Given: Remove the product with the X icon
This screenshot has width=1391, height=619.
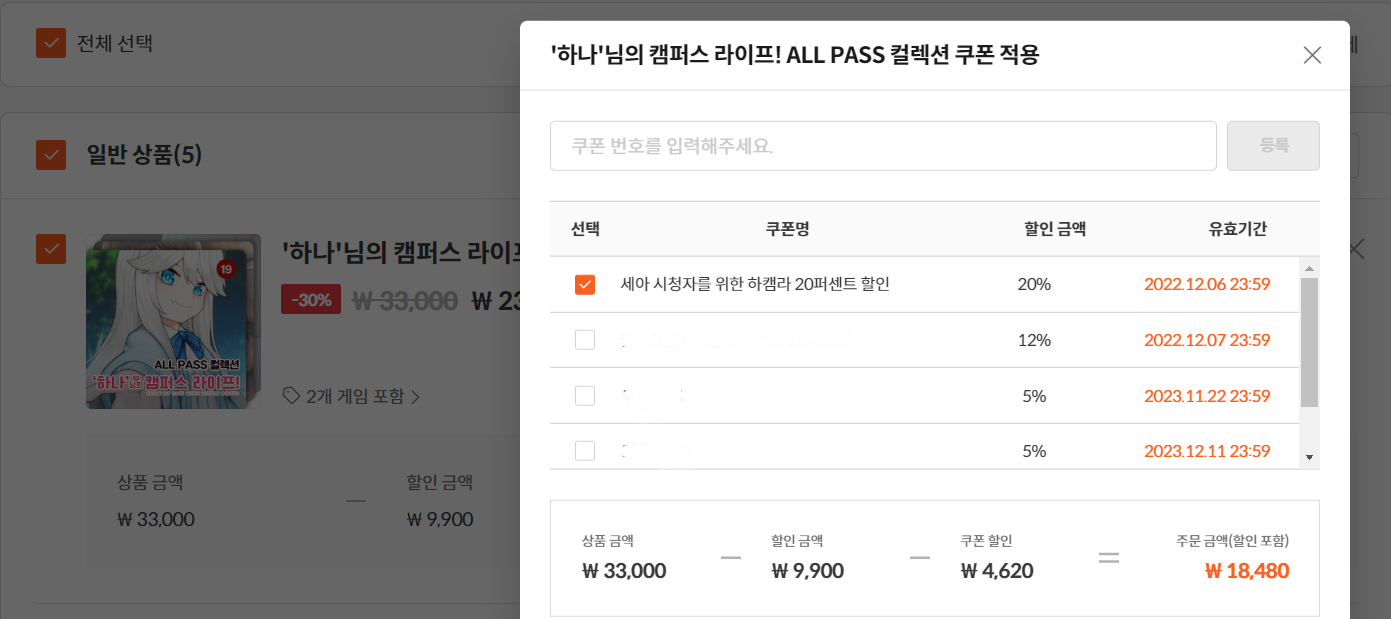Looking at the screenshot, I should pos(1356,249).
